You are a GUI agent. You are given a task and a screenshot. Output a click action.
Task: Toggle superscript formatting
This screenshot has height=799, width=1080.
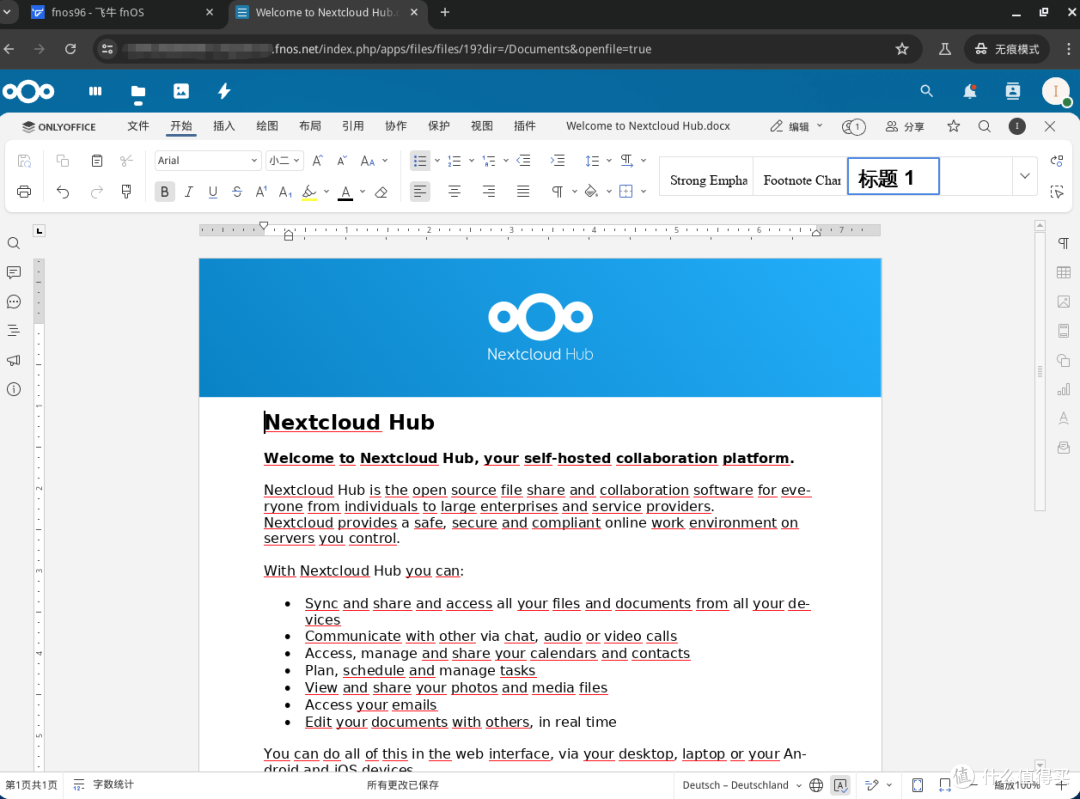coord(261,192)
